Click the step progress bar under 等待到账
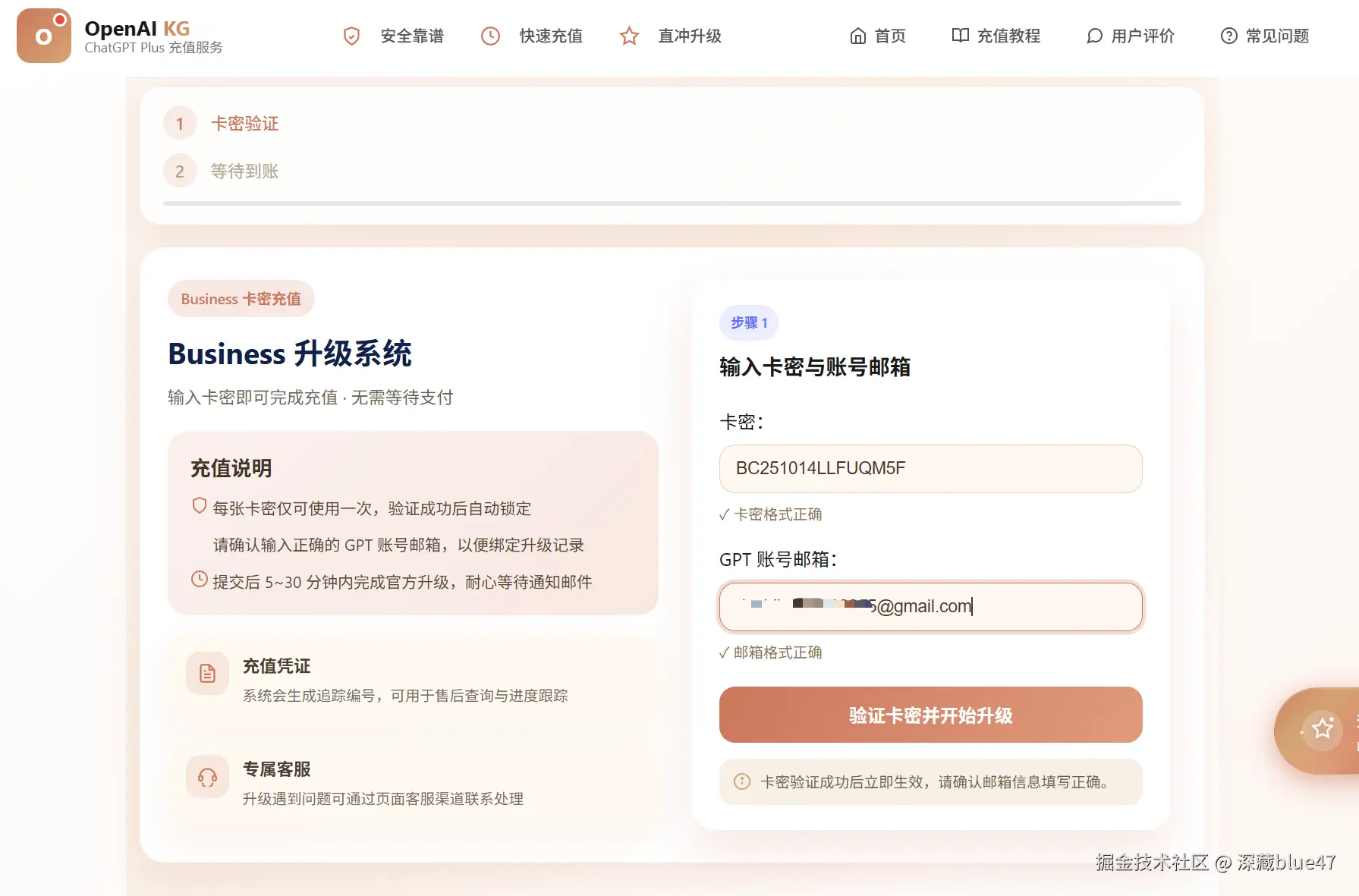This screenshot has height=896, width=1359. tap(672, 203)
